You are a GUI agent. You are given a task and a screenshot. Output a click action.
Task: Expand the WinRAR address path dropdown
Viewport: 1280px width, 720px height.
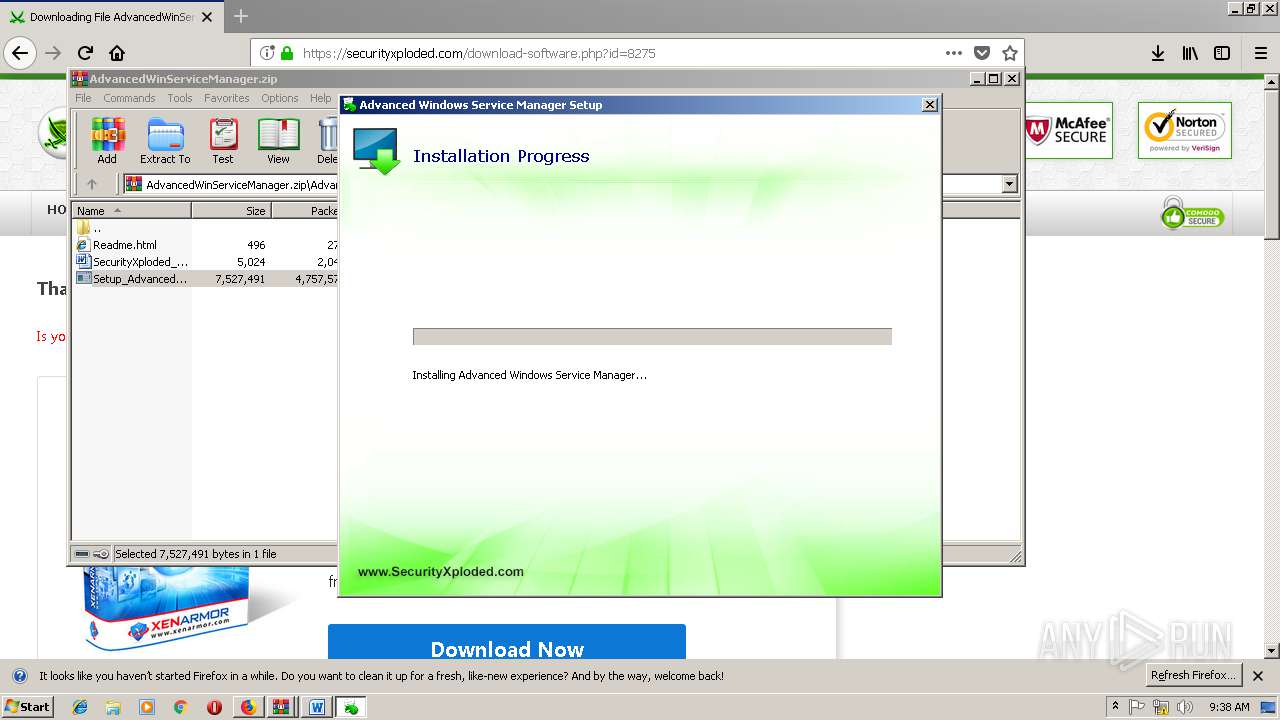(x=1009, y=184)
